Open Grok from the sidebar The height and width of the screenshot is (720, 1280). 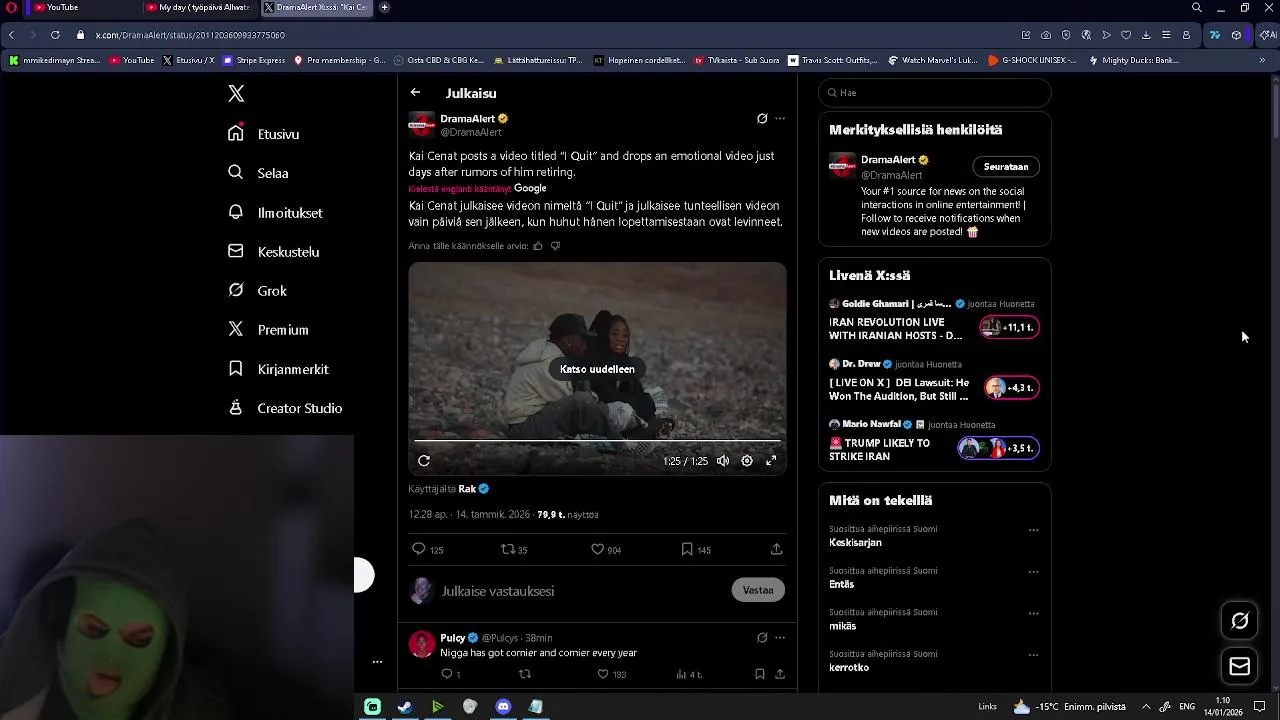[x=257, y=291]
